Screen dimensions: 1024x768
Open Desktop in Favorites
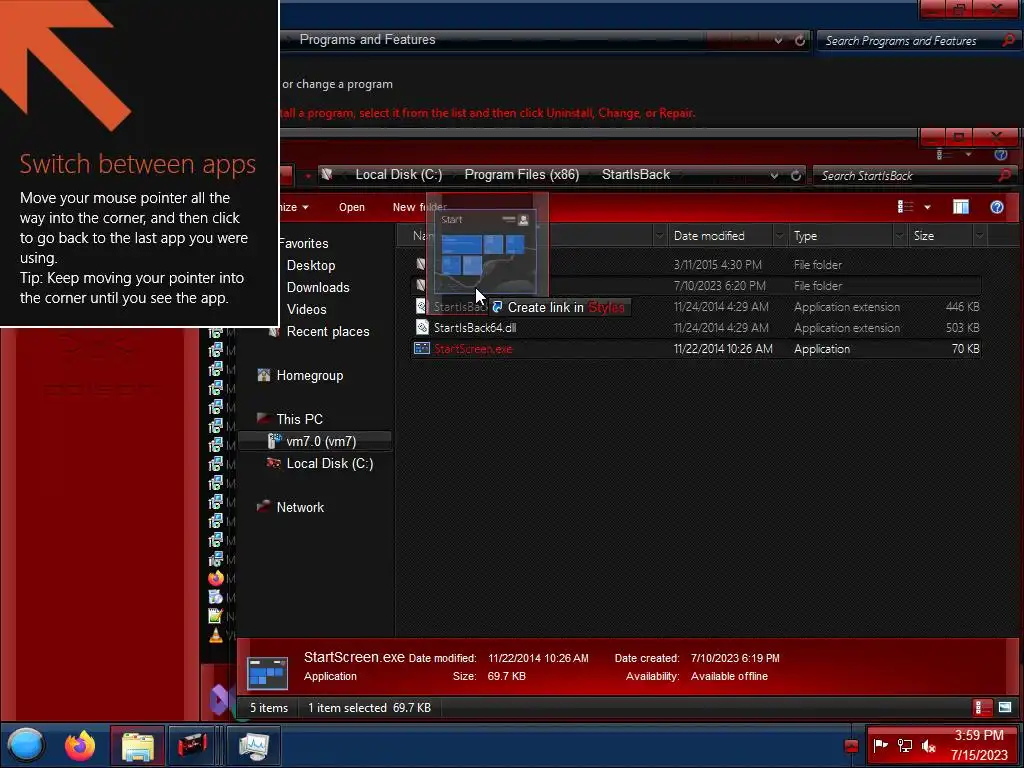pyautogui.click(x=310, y=265)
